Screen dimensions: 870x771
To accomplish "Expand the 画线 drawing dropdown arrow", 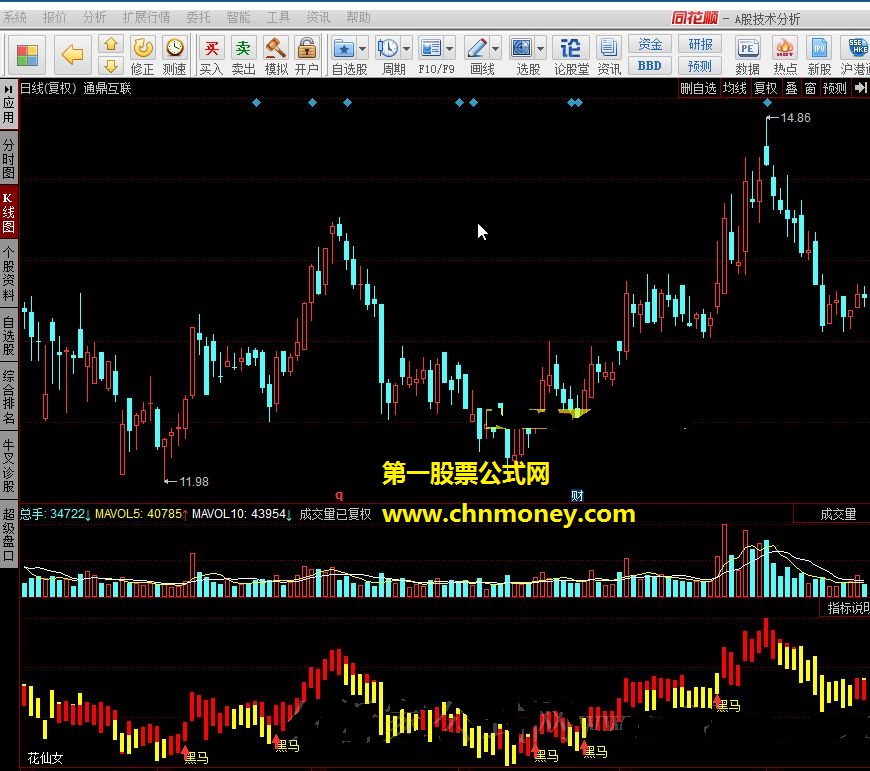I will point(495,49).
